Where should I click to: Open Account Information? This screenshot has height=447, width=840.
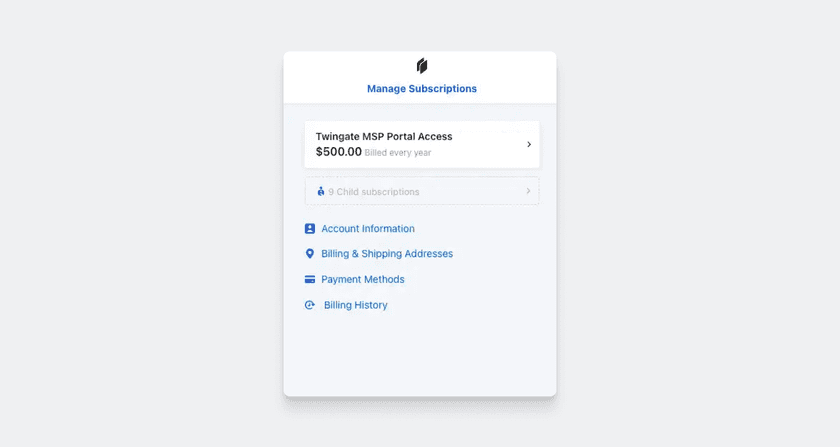368,229
